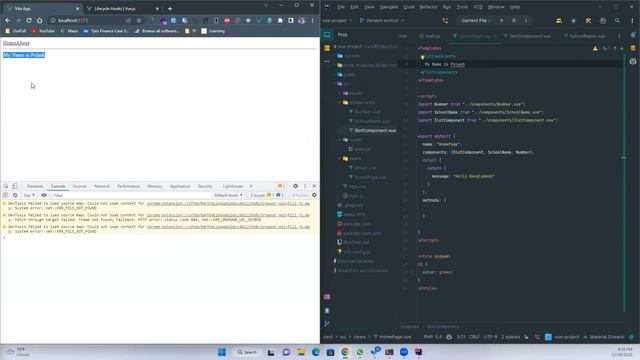Open the database tool icon on right sidebar

(633, 48)
